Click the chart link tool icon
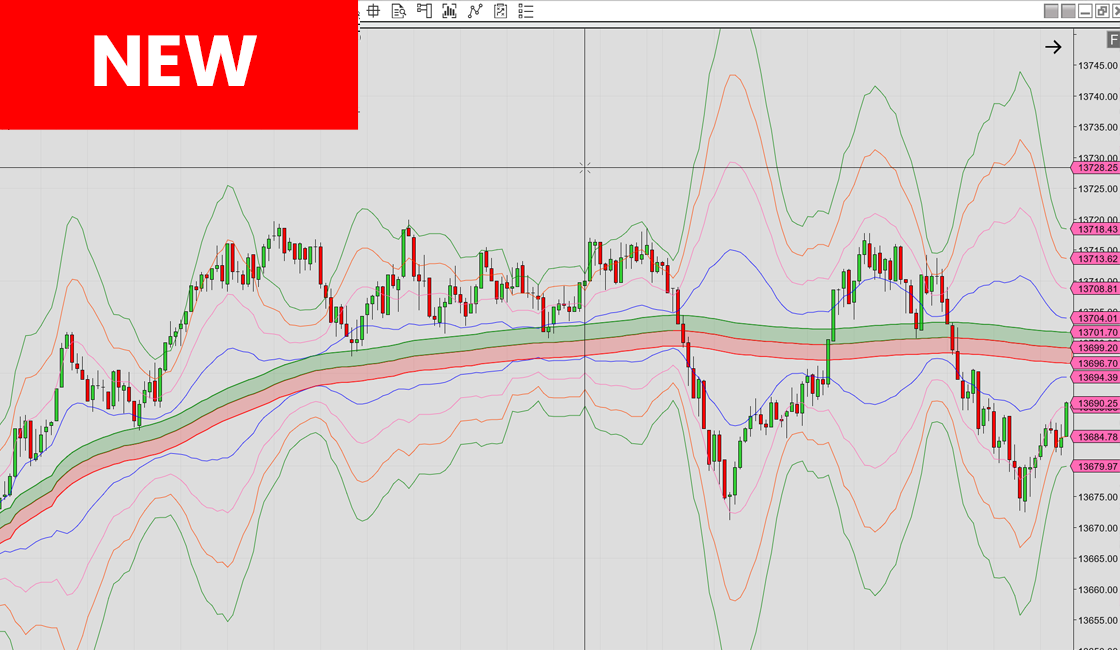This screenshot has width=1120, height=650. coord(423,11)
